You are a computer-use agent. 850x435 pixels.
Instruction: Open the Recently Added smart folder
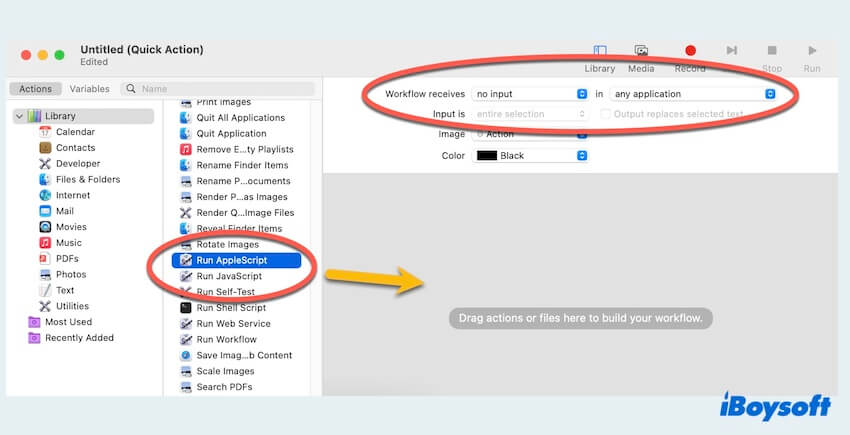click(70, 338)
